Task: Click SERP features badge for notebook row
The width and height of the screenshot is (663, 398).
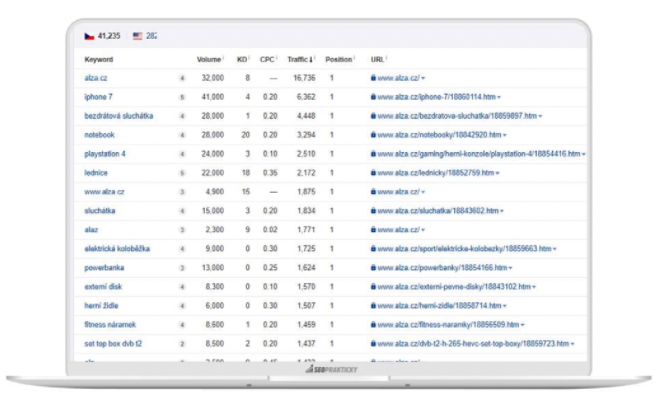Action: [182, 135]
